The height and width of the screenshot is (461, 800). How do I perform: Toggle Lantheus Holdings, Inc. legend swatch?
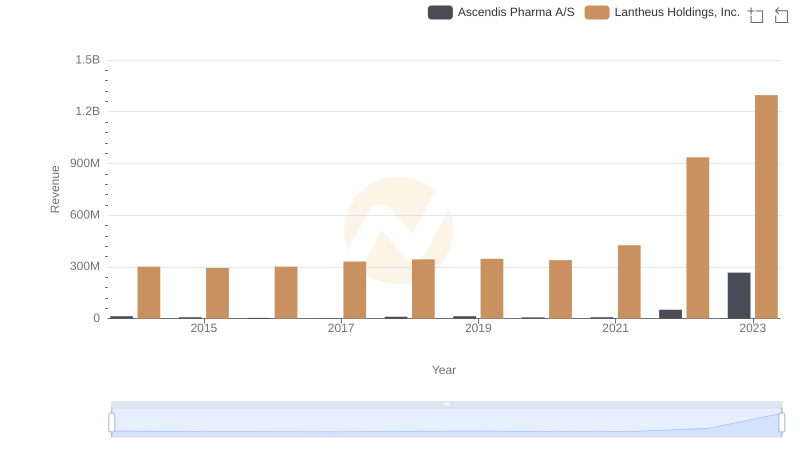click(x=597, y=12)
